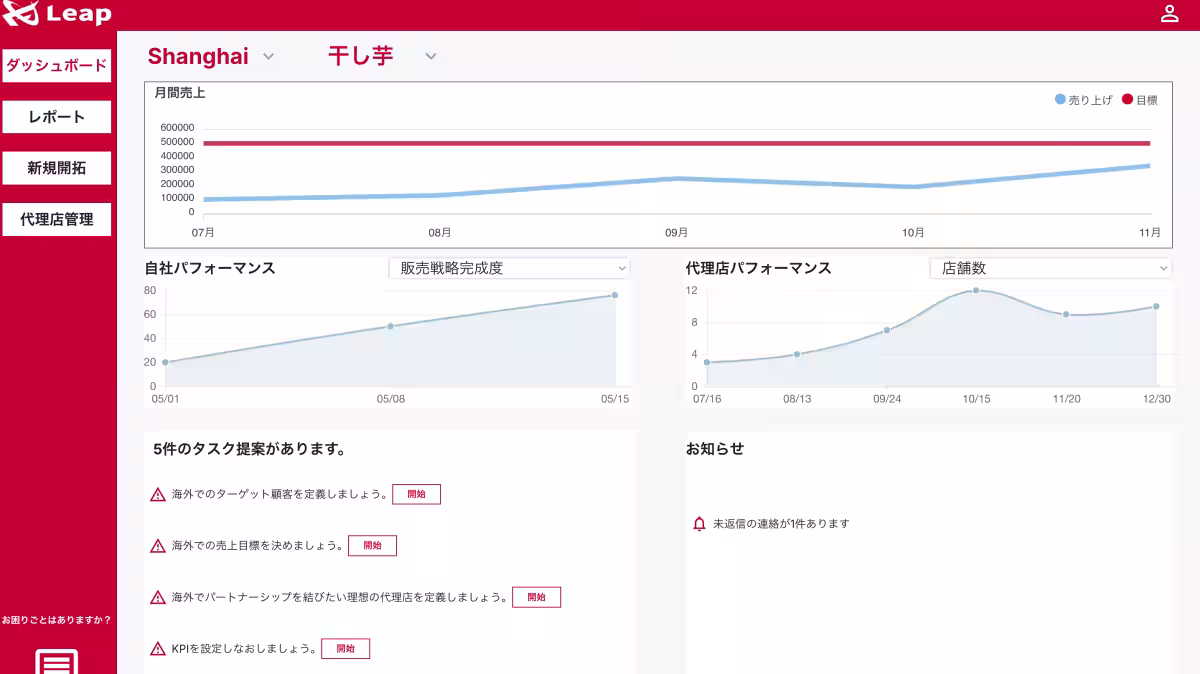This screenshot has width=1200, height=674.
Task: Click the 10/15 peak point on the agency chart
Action: (976, 290)
